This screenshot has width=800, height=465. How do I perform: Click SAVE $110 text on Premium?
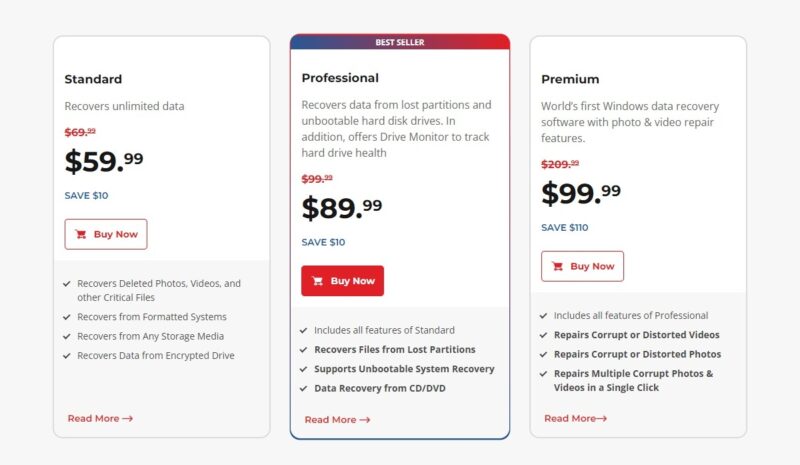(x=565, y=227)
